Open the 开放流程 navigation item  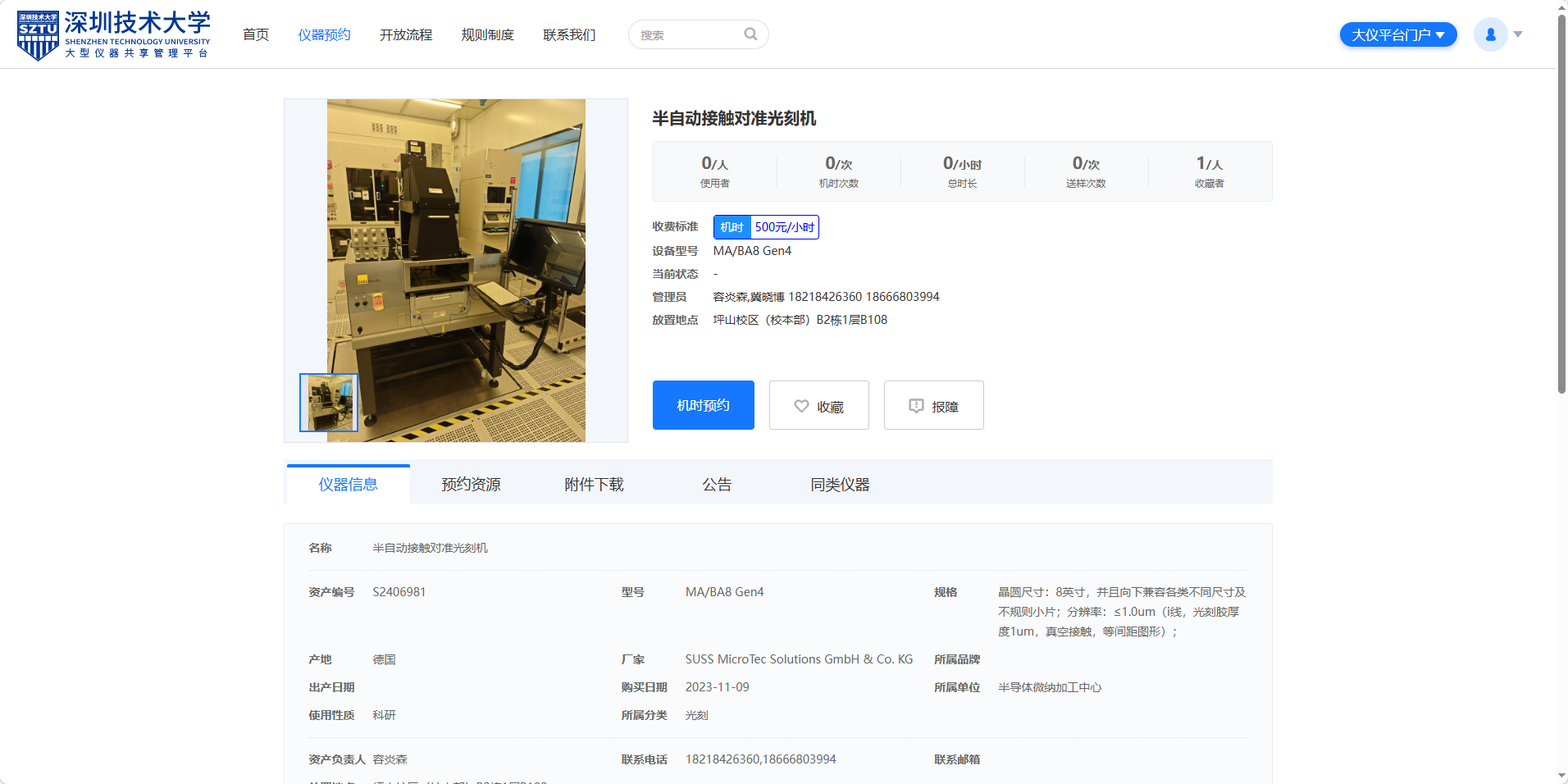[x=406, y=34]
